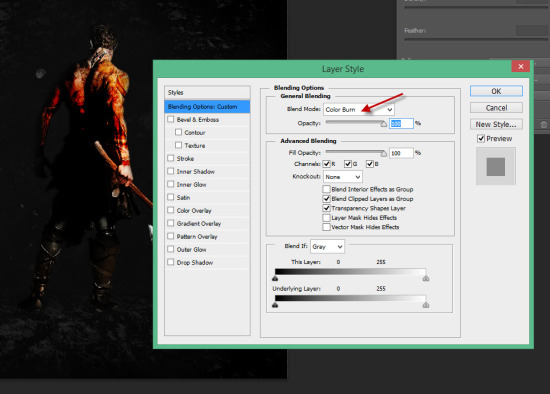Click This Layer black slider handle
Viewport: 550px width, 394px height.
tap(275, 278)
